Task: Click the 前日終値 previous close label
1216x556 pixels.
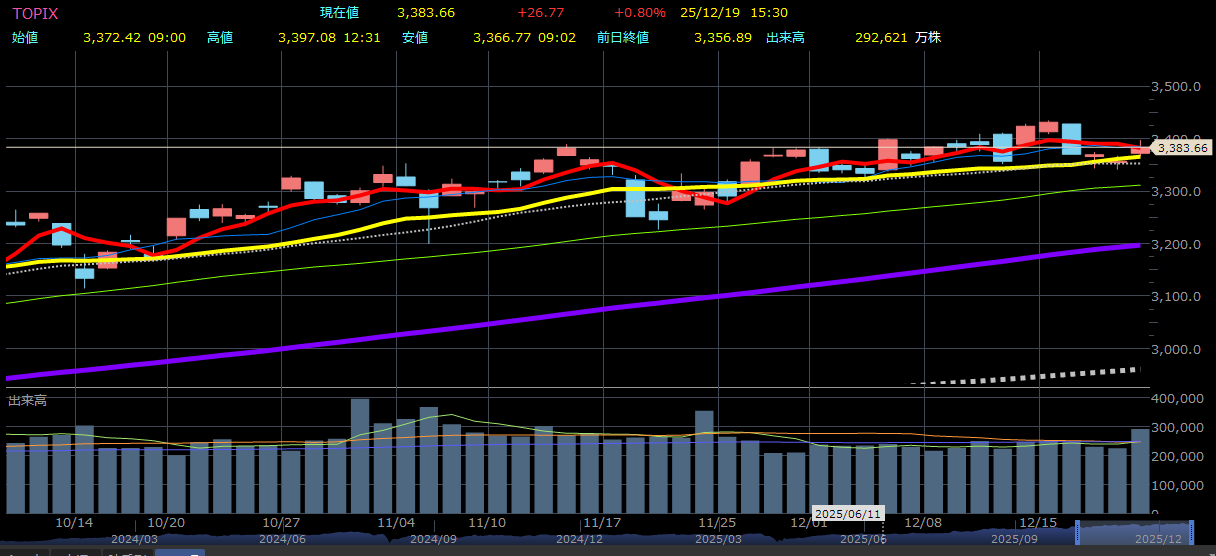Action: tap(622, 37)
